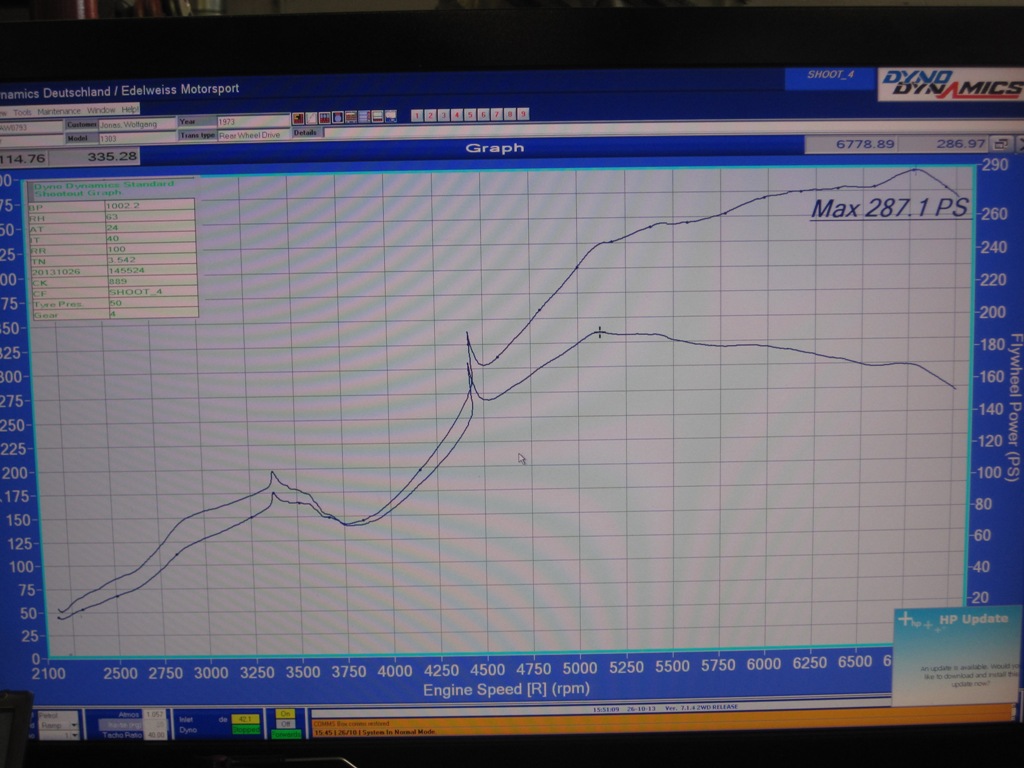Viewport: 1024px width, 768px height.
Task: Select numbered run button 1
Action: tap(417, 115)
